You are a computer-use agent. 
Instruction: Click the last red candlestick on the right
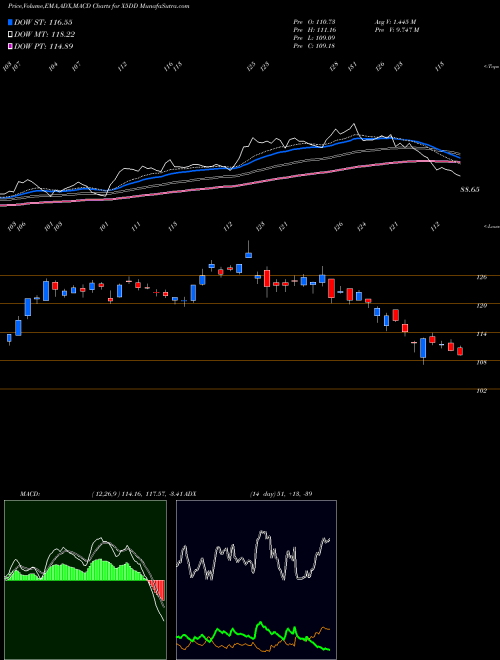pos(460,351)
